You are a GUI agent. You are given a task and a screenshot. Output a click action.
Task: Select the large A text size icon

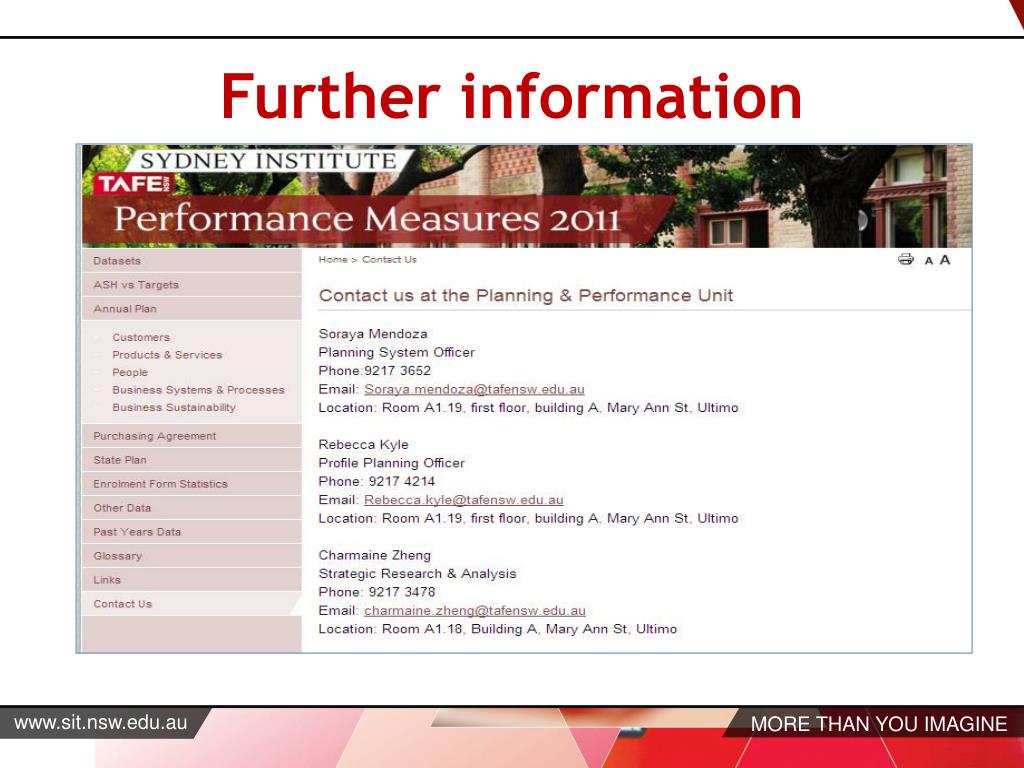(x=944, y=260)
